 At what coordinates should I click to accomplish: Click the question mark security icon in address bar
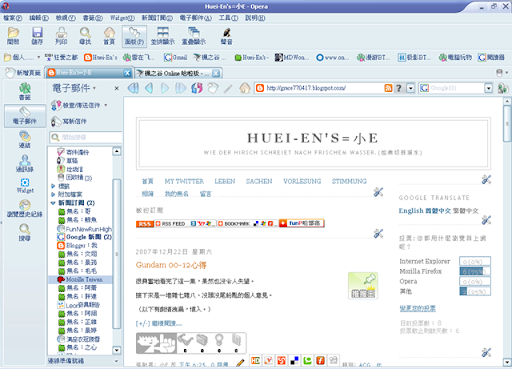[399, 88]
